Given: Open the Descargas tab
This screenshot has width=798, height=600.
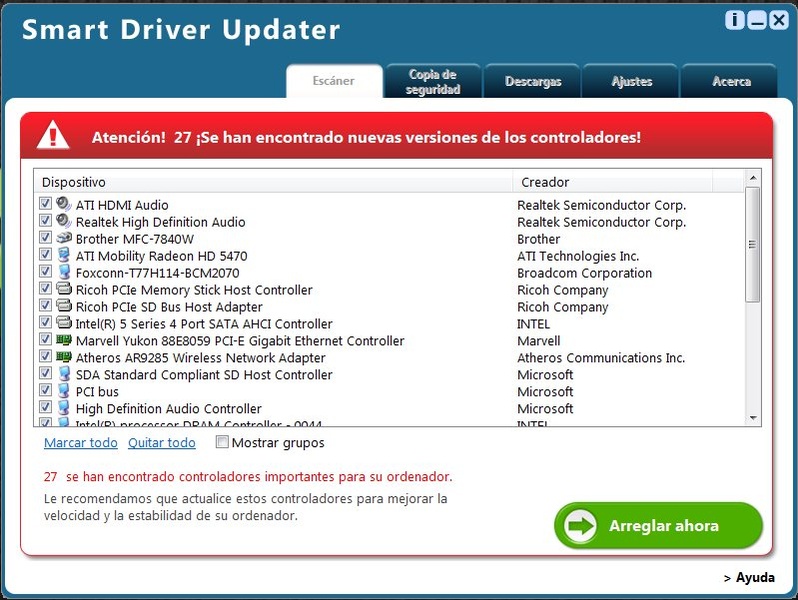Looking at the screenshot, I should (532, 81).
